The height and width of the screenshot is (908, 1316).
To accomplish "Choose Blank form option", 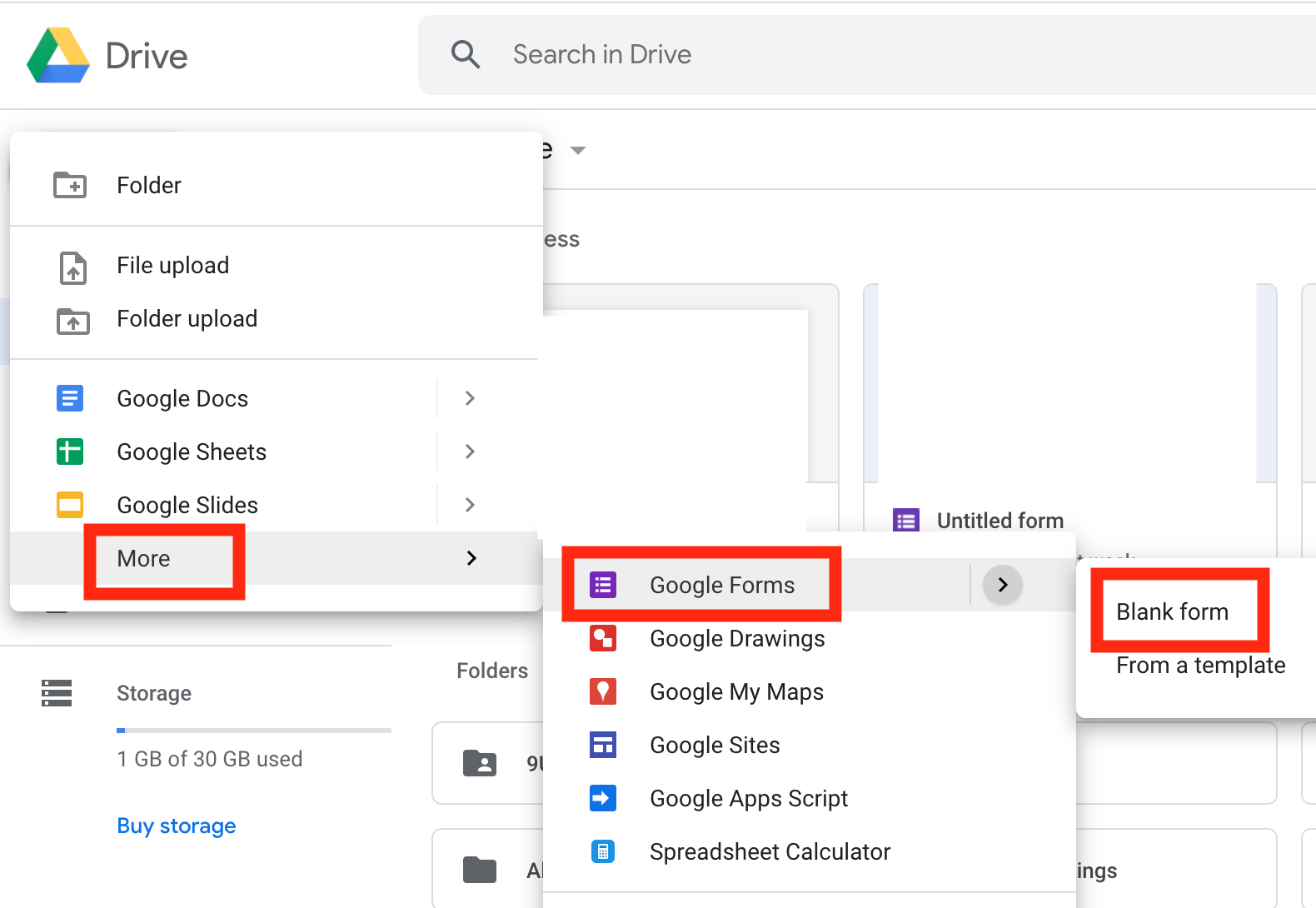I will tap(1172, 612).
